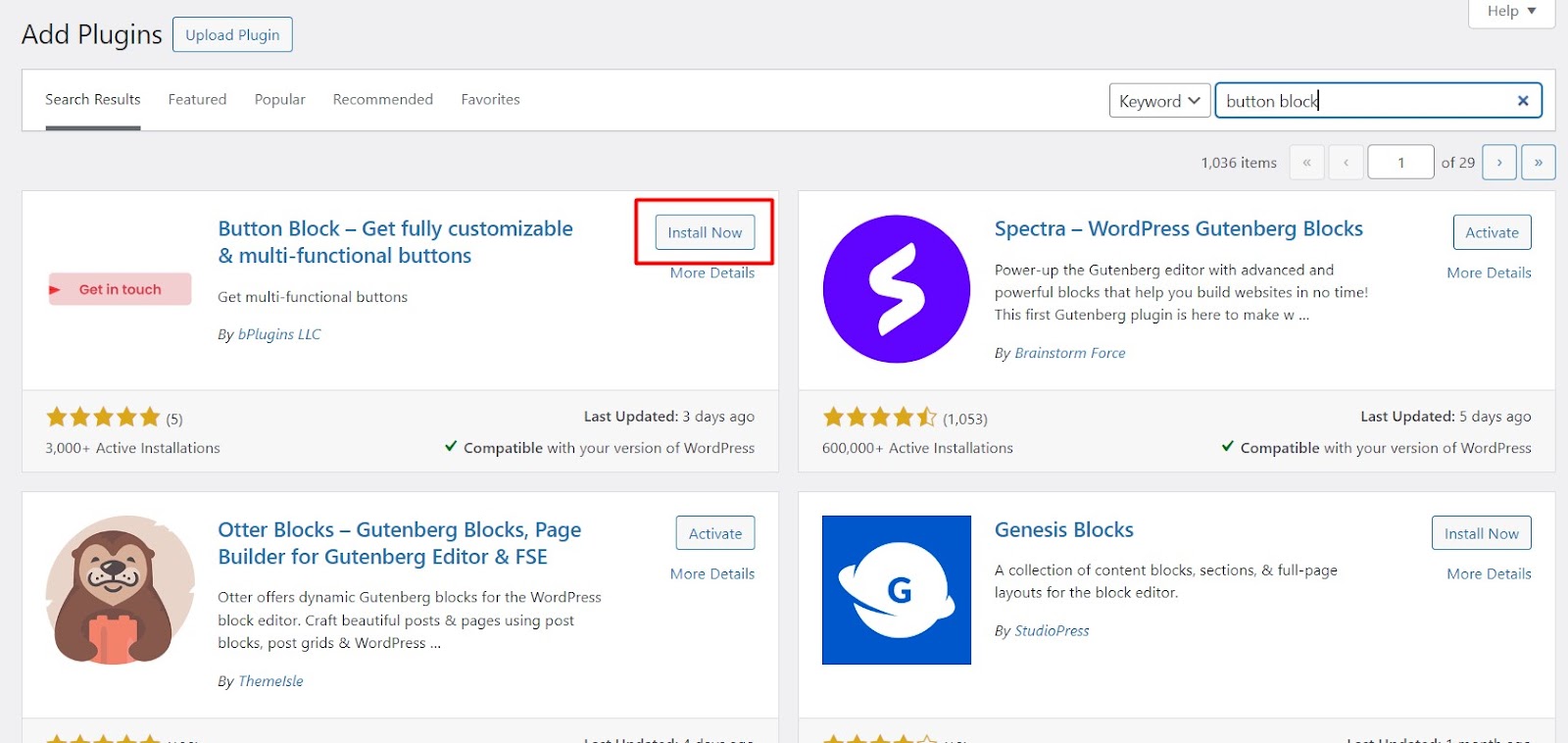
Task: Switch to the Popular tab
Action: pyautogui.click(x=280, y=99)
